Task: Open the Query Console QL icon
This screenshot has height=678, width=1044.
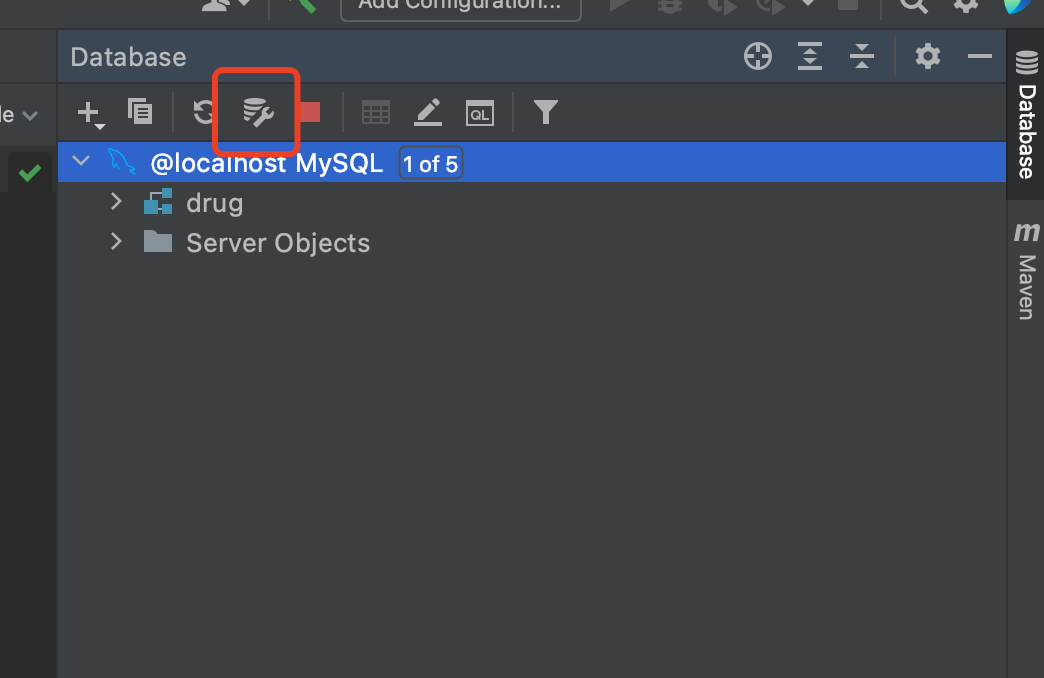Action: [x=480, y=113]
